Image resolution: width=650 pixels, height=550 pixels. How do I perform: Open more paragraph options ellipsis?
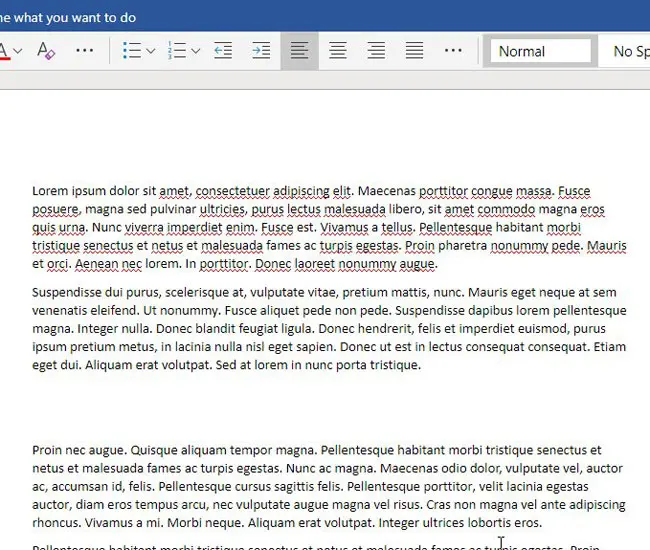(453, 51)
